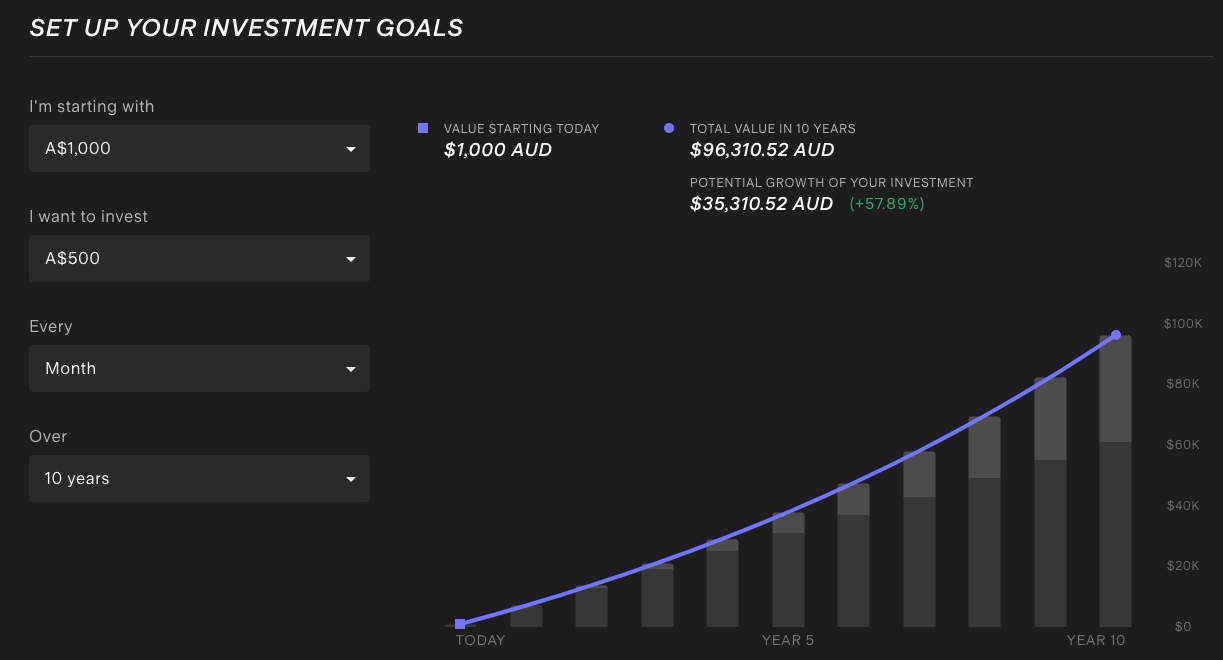The height and width of the screenshot is (660, 1223).
Task: Open the duration dropdown set to 10 years
Action: click(x=199, y=478)
